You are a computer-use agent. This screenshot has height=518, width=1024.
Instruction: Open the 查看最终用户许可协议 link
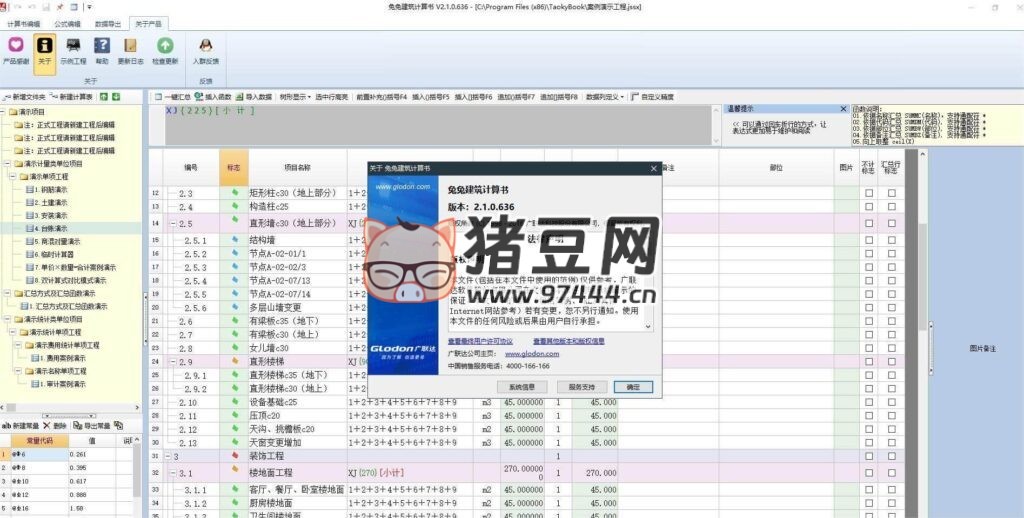pyautogui.click(x=480, y=341)
